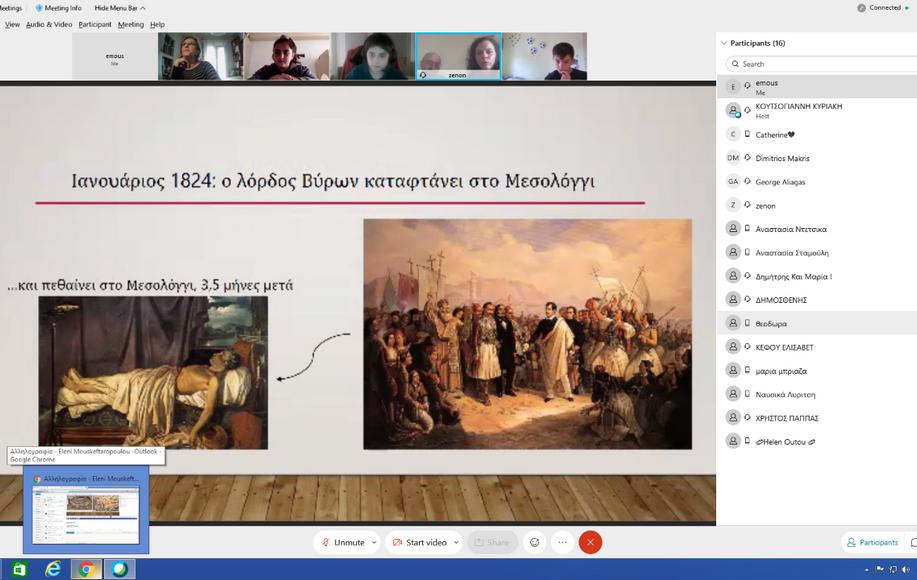The width and height of the screenshot is (917, 580).
Task: Click Hide Menu Bar
Action: 120,8
